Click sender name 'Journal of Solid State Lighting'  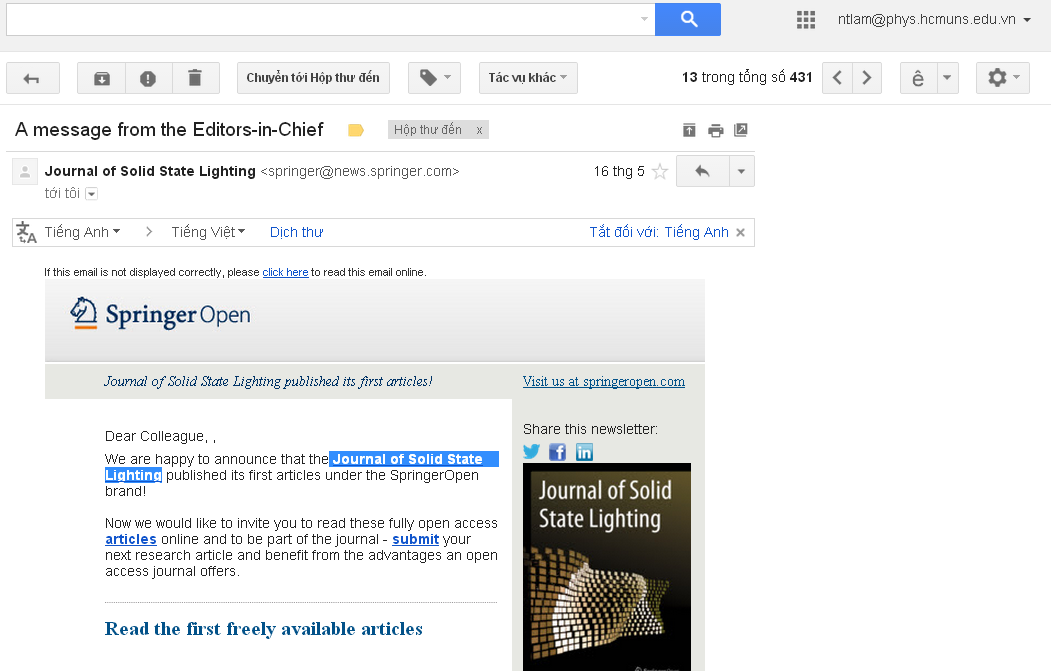150,172
